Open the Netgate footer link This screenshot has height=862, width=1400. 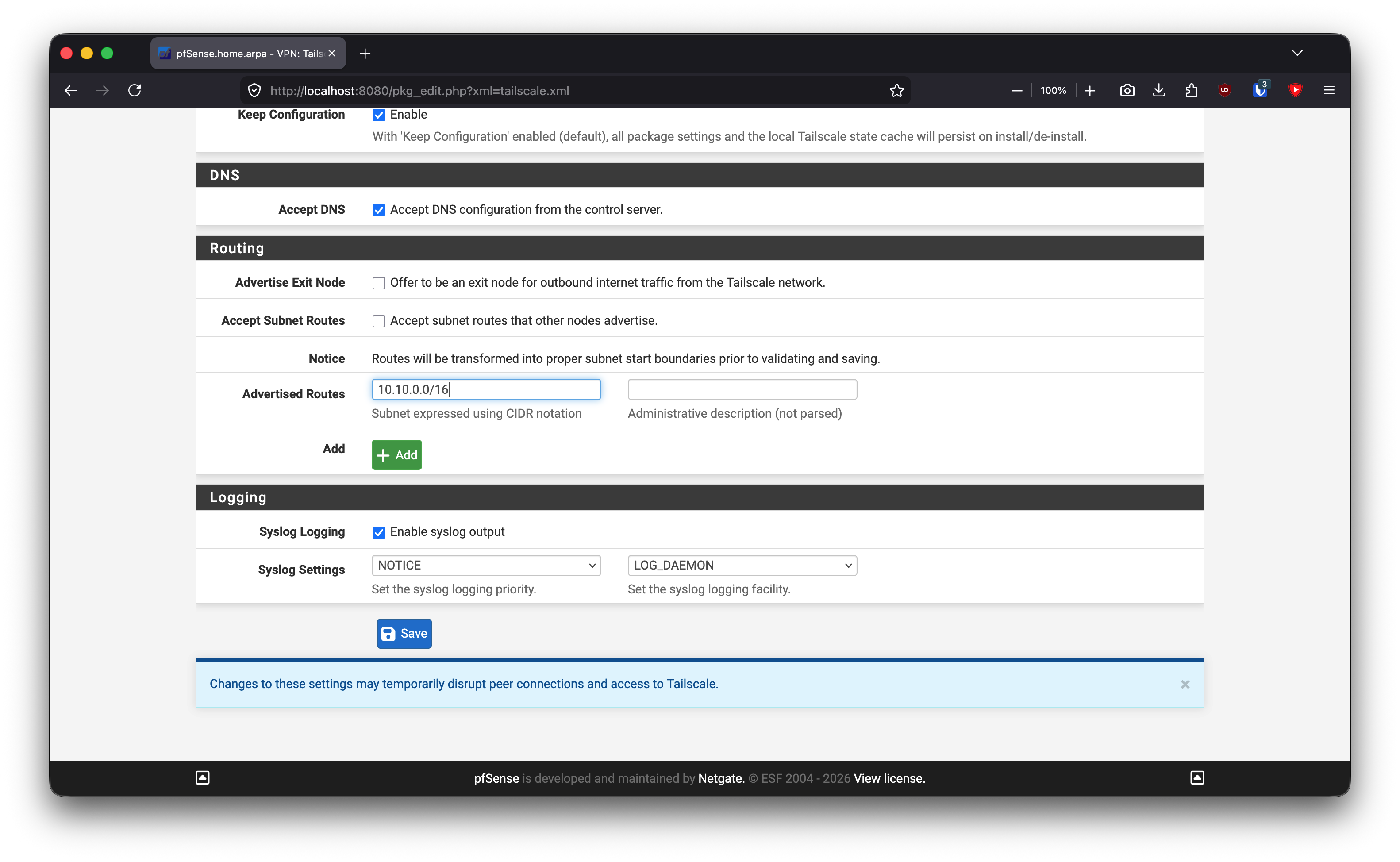[721, 778]
